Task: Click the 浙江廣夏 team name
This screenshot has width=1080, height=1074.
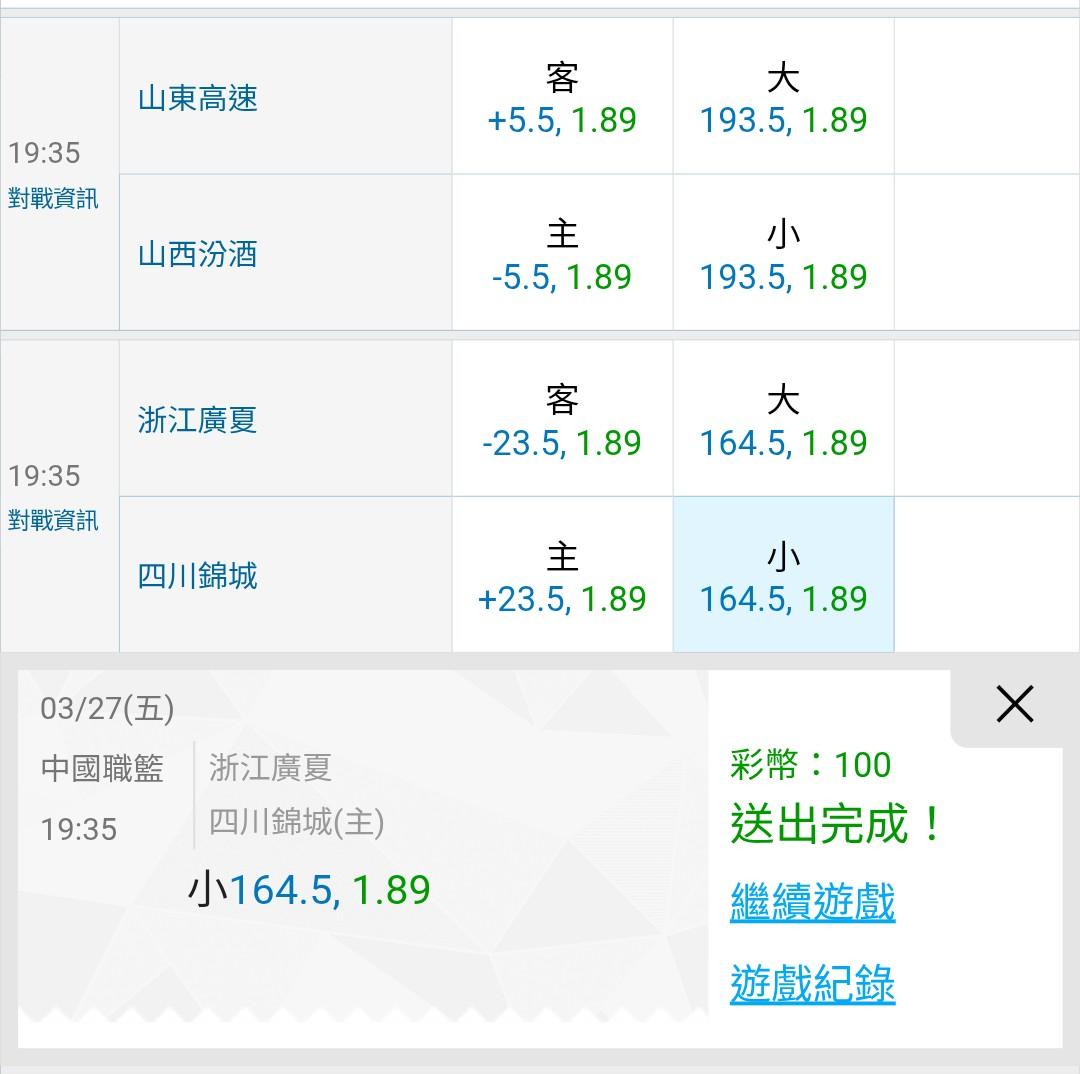Action: (x=198, y=420)
